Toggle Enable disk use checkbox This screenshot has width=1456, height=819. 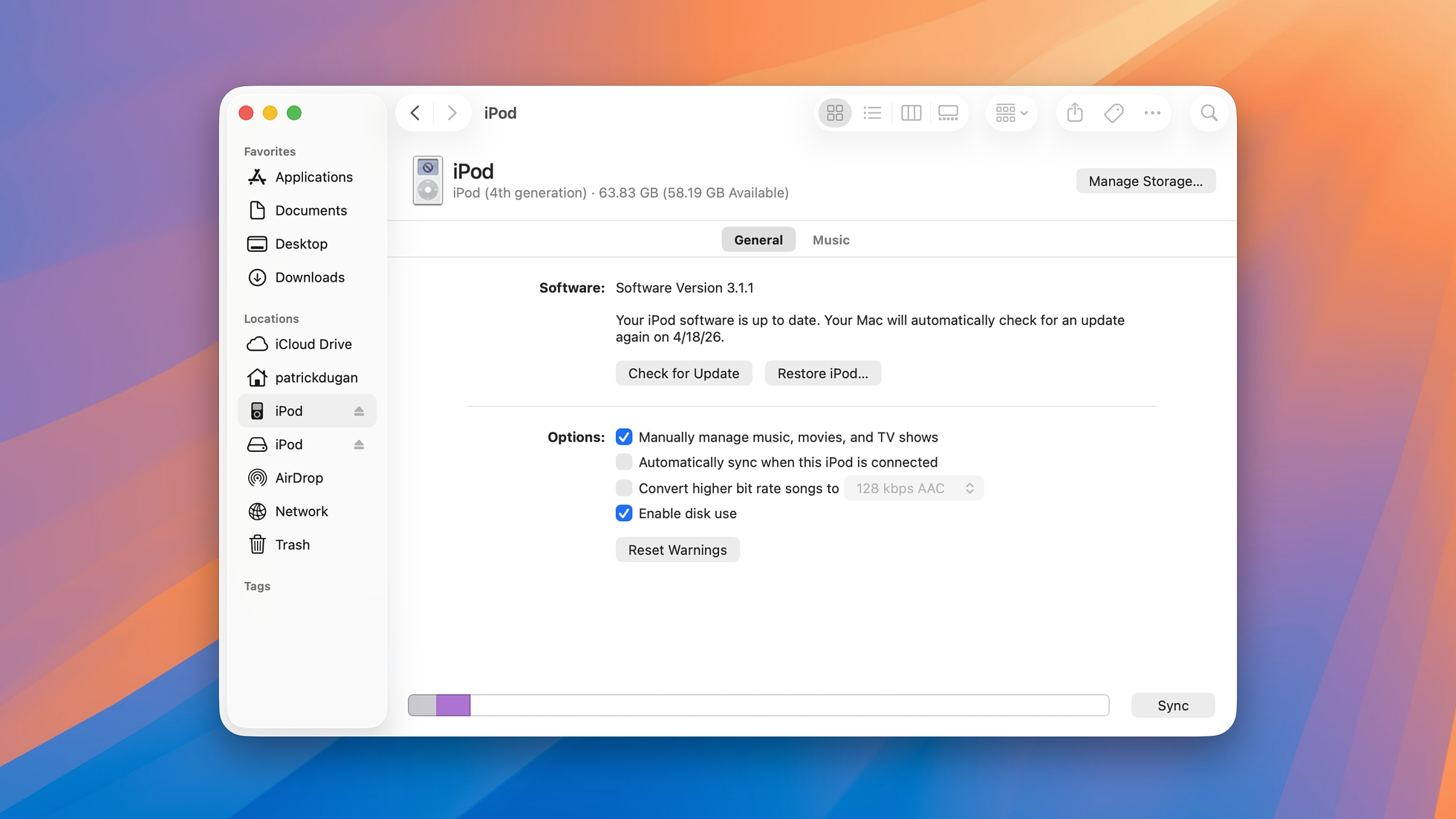624,514
